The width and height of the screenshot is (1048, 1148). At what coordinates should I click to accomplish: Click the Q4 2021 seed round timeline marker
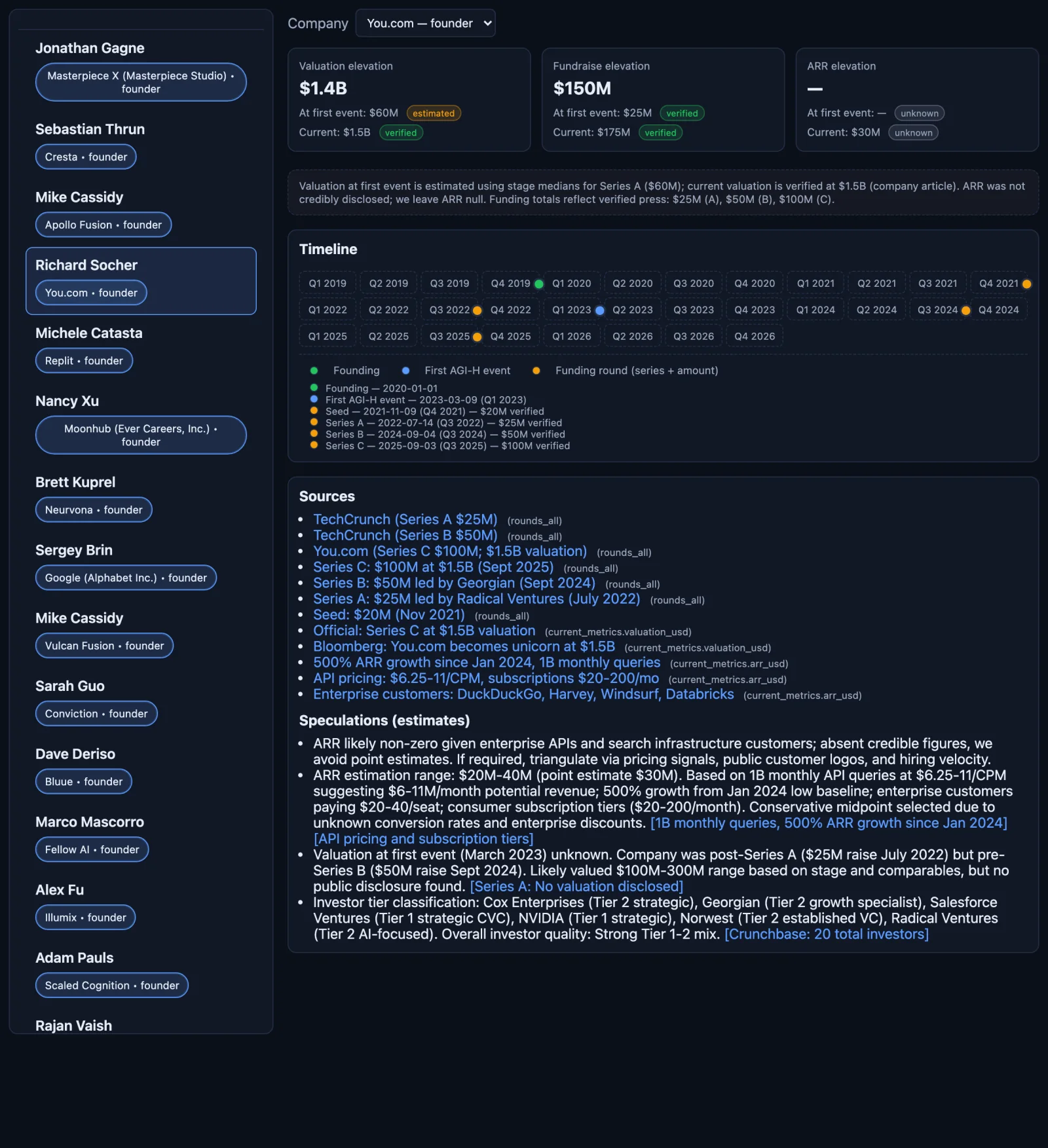[1026, 284]
